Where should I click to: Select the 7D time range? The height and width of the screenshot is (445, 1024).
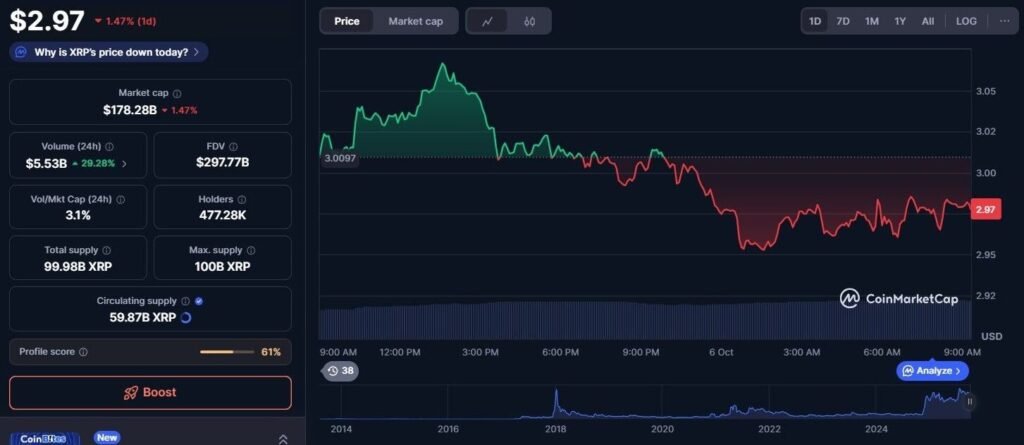point(843,21)
